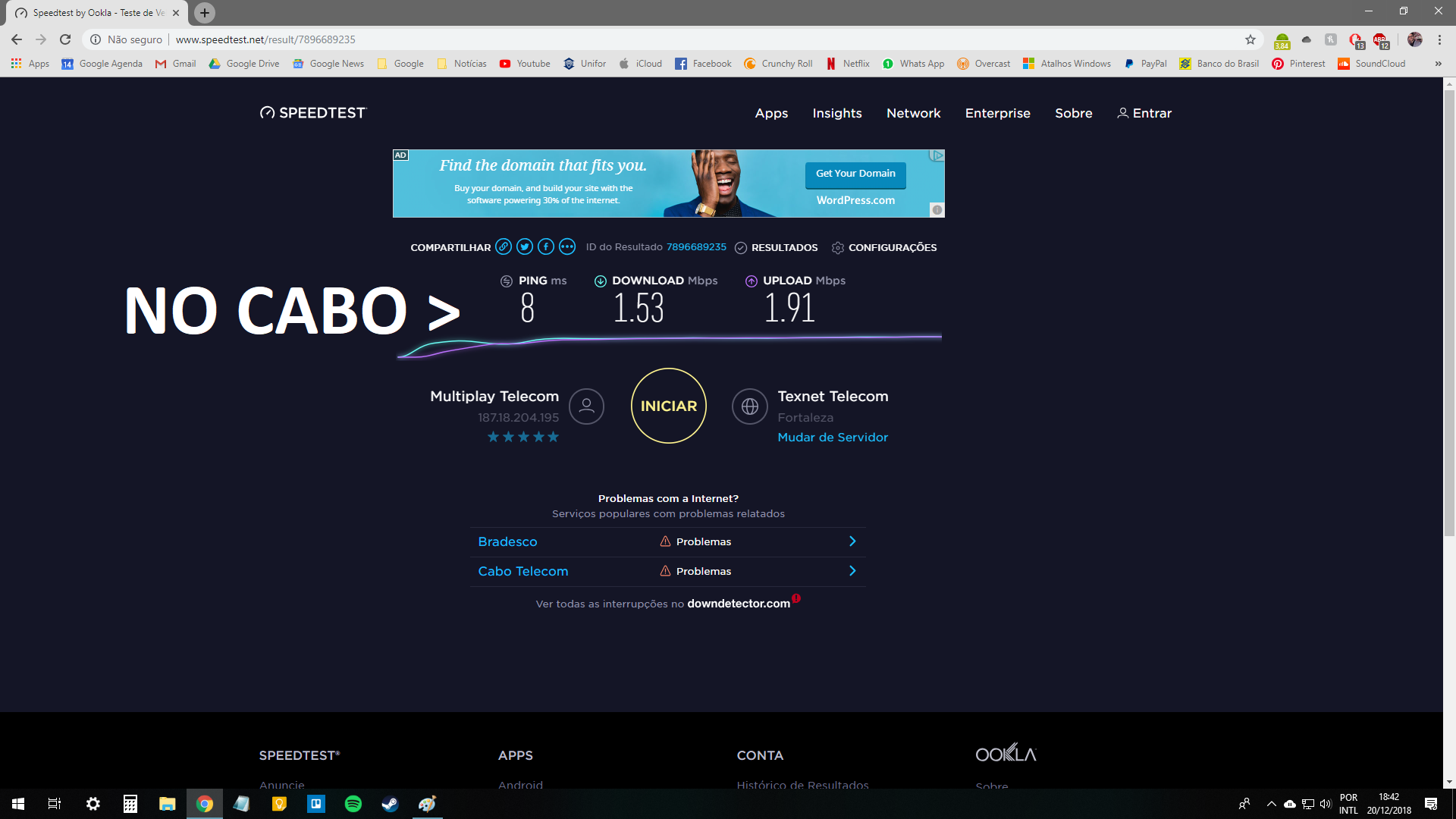Show hidden system tray icons
The width and height of the screenshot is (1456, 819).
coord(1271,804)
